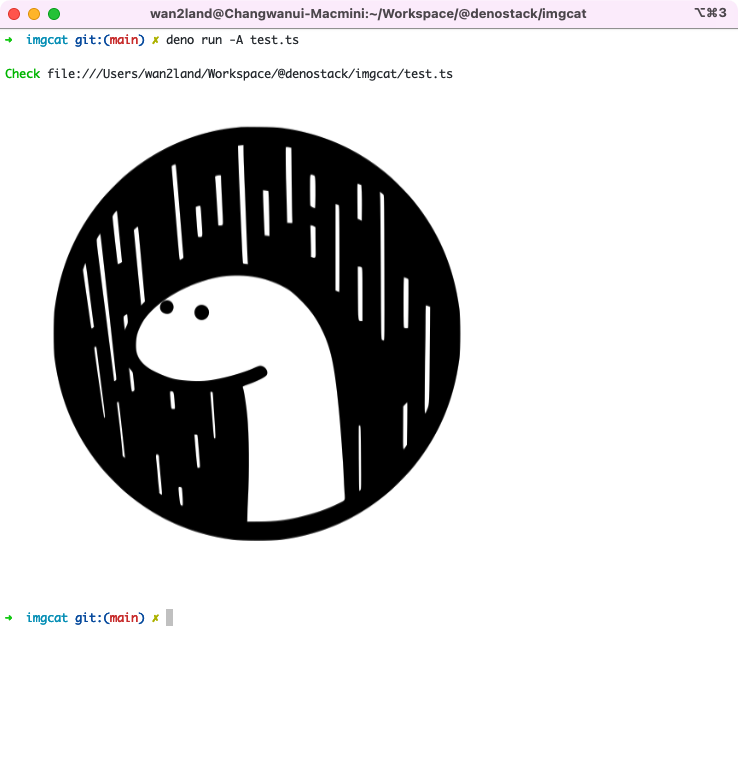Image resolution: width=738 pixels, height=781 pixels.
Task: Click the 'deno run -A test.ts' command
Action: 232,40
